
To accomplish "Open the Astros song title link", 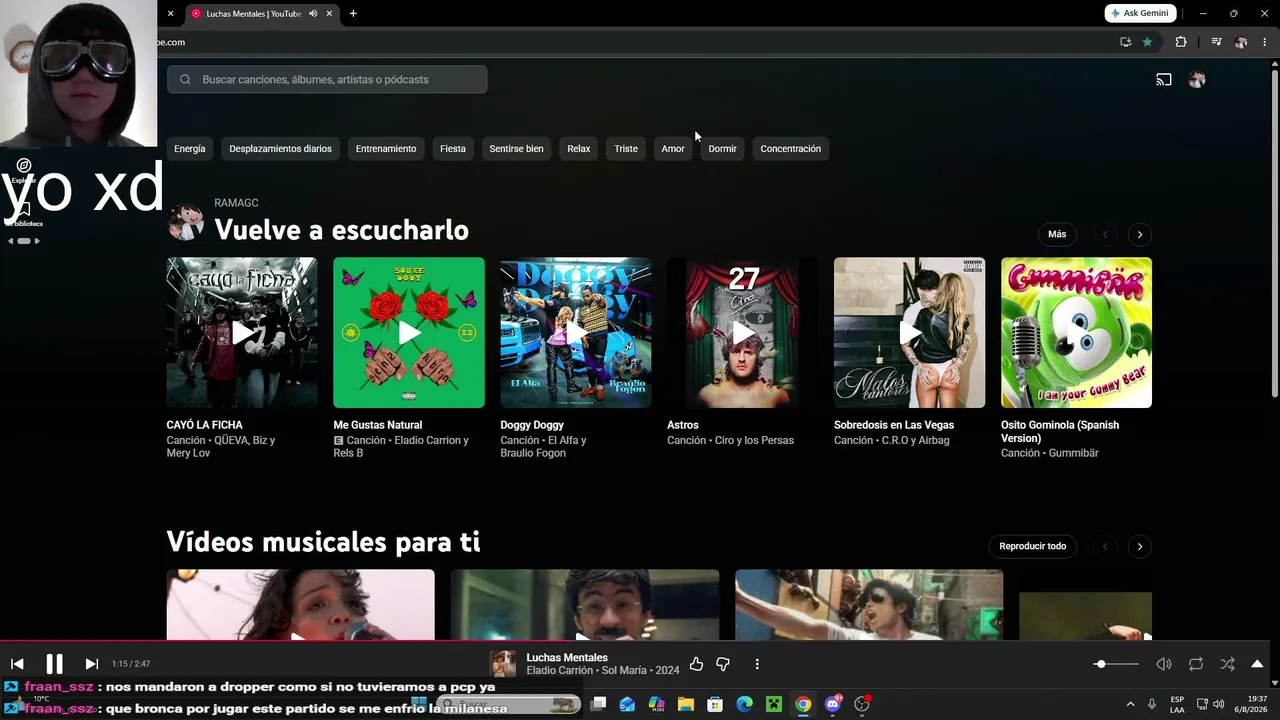I will 683,425.
